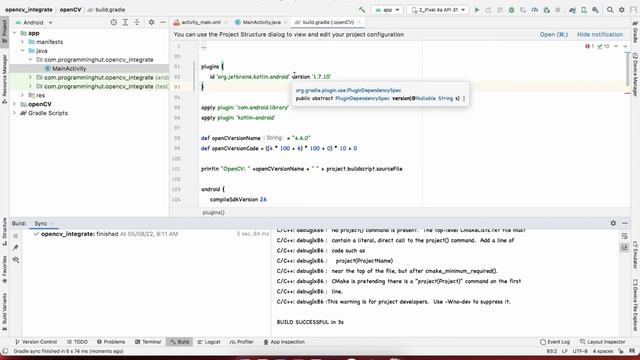640x360 pixels.
Task: Click the Open project structure link
Action: (x=553, y=34)
